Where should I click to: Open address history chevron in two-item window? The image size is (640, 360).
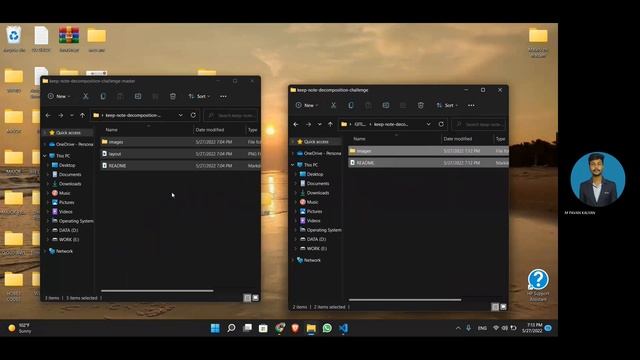coord(429,124)
